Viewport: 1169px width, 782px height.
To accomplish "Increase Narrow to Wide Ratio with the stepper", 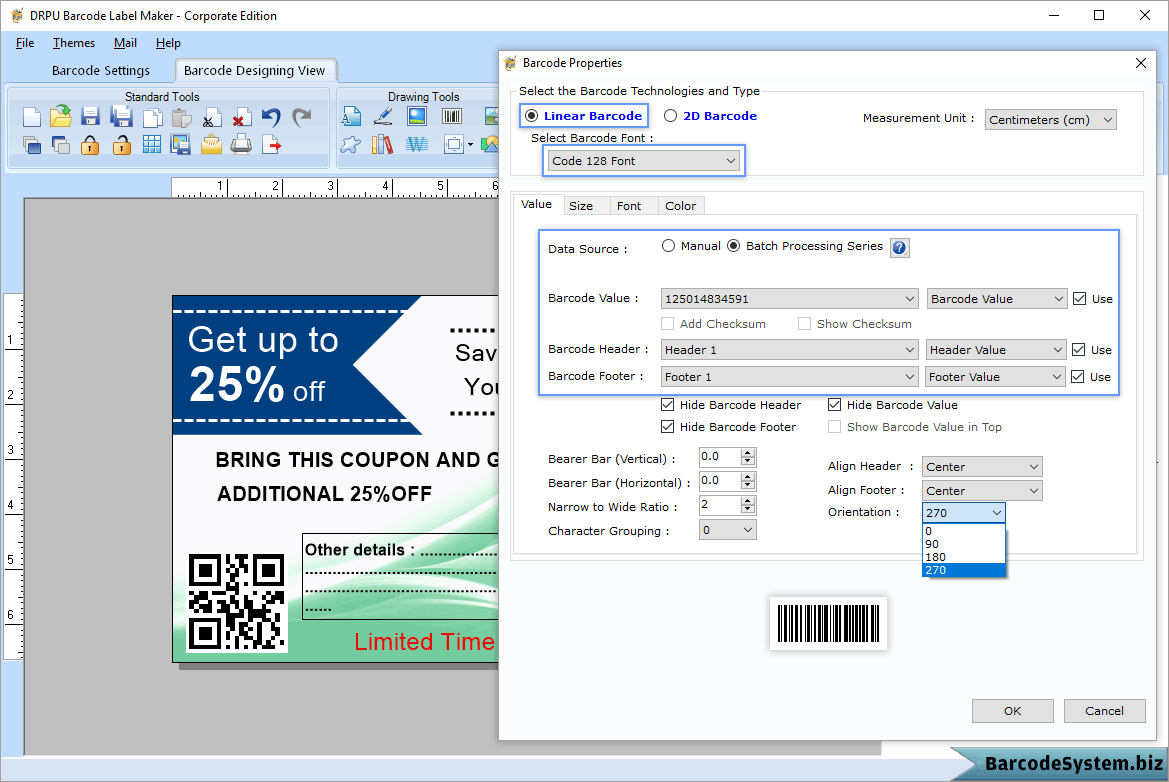I will (747, 501).
